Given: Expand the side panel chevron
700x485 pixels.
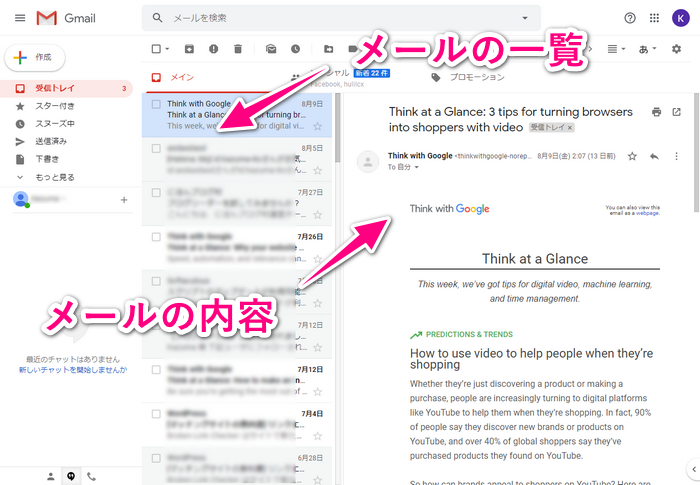Looking at the screenshot, I should tap(693, 469).
